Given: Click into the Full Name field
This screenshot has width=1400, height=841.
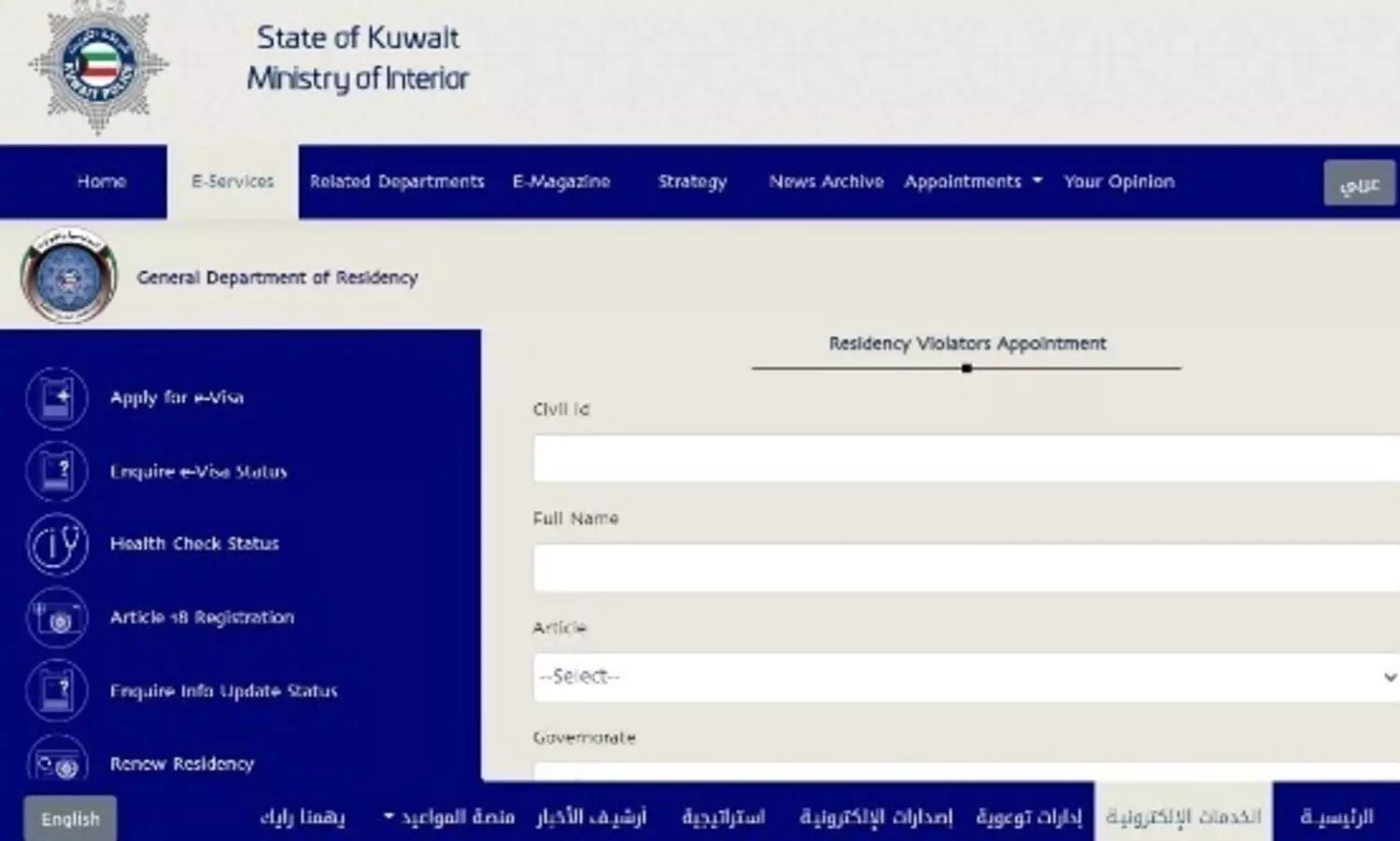Looking at the screenshot, I should click(966, 568).
